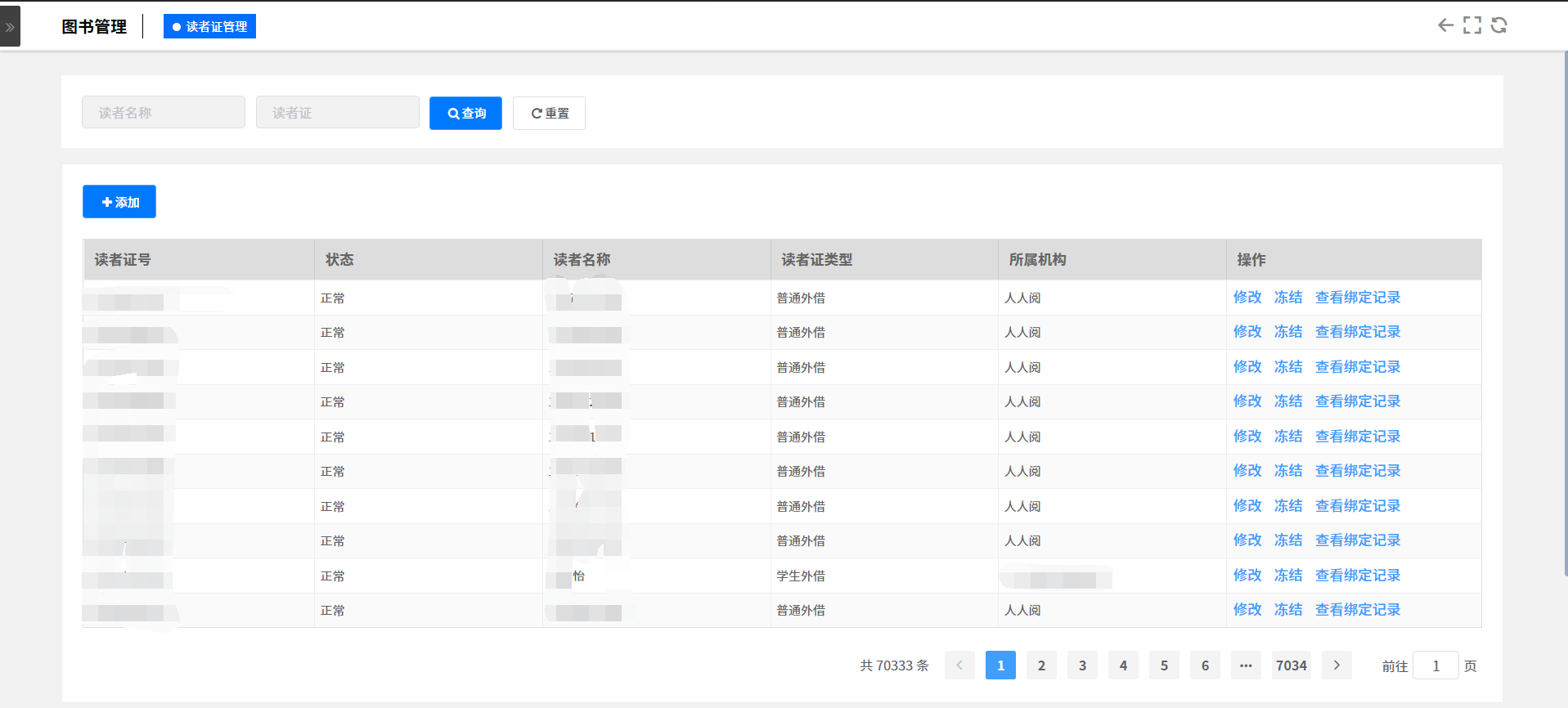Click the 添加 add button
This screenshot has height=708, width=1568.
point(119,202)
